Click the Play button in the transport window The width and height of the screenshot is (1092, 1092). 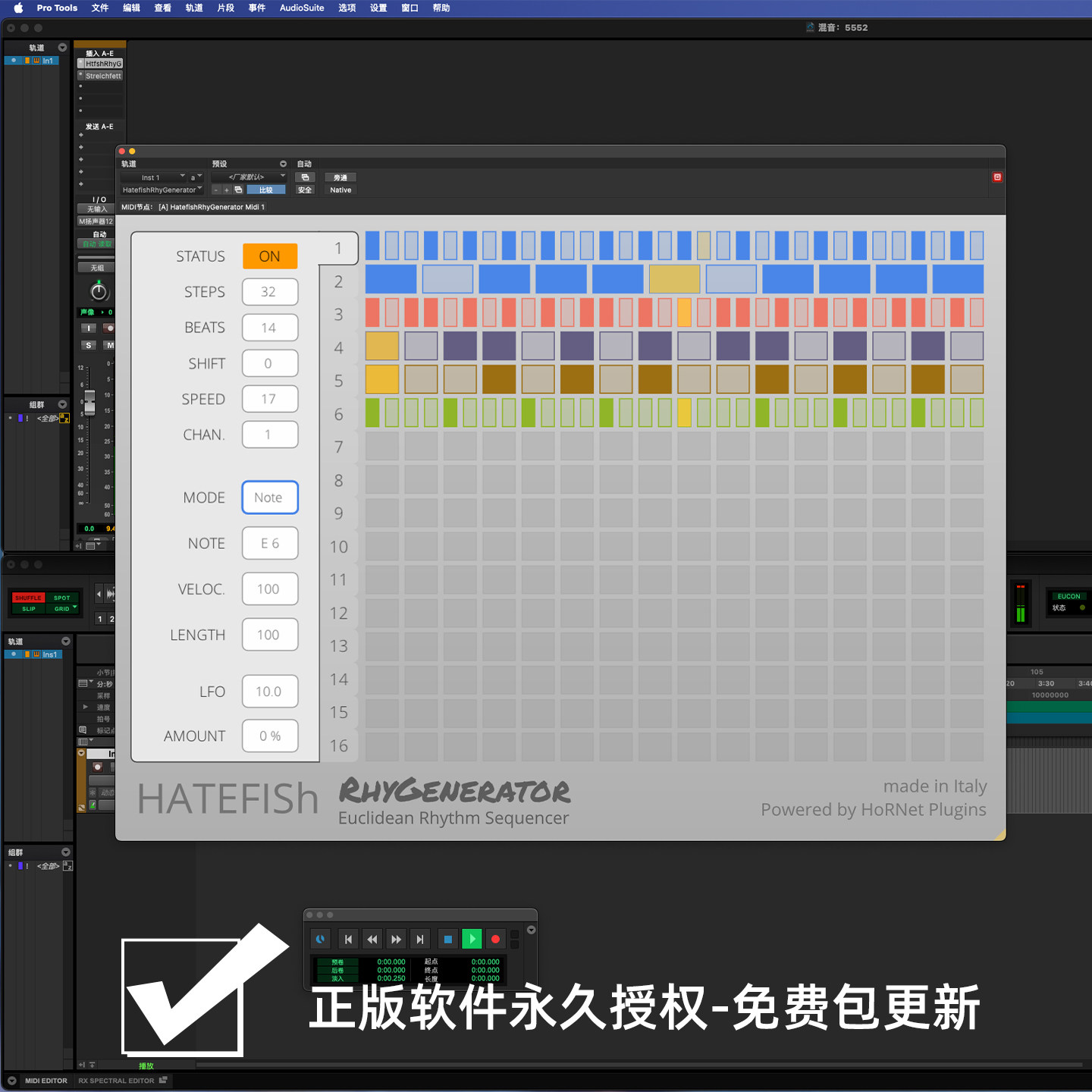coord(472,939)
